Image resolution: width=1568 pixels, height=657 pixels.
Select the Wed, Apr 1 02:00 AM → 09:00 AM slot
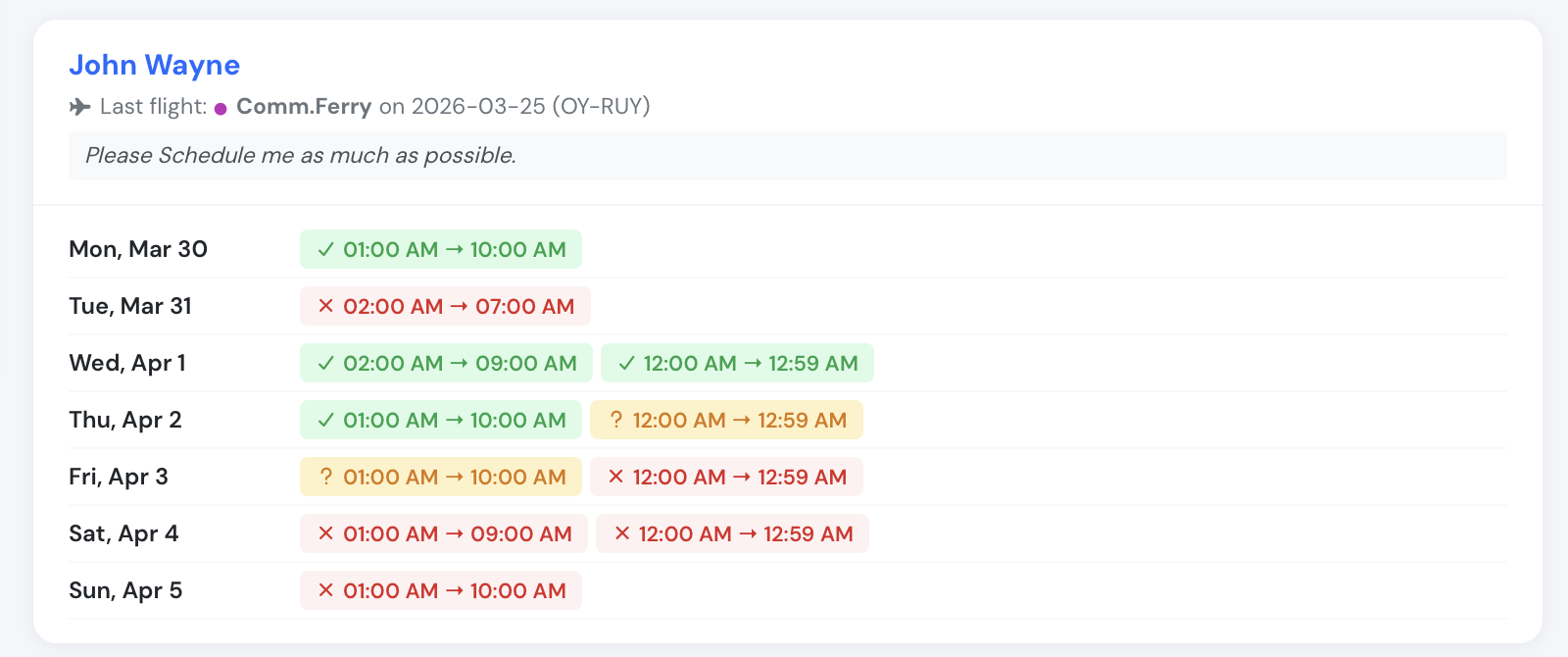pos(446,363)
